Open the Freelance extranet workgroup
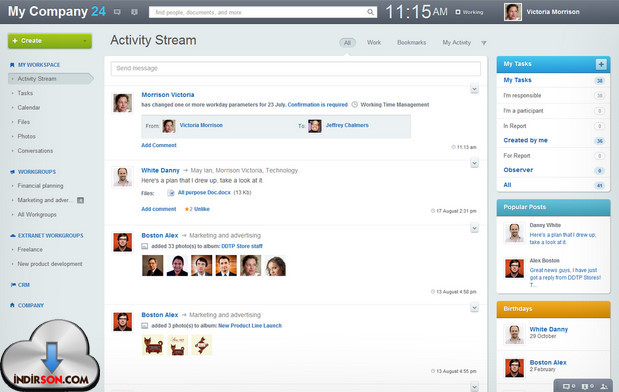This screenshot has width=619, height=392. click(30, 249)
